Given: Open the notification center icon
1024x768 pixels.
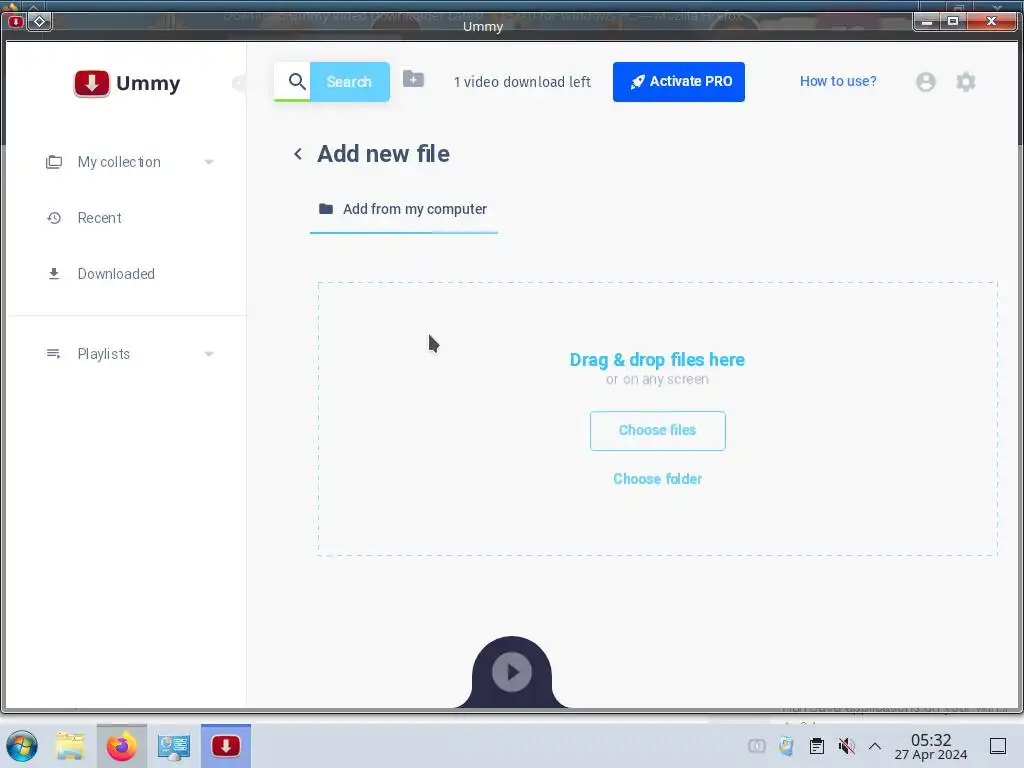Looking at the screenshot, I should pyautogui.click(x=998, y=746).
